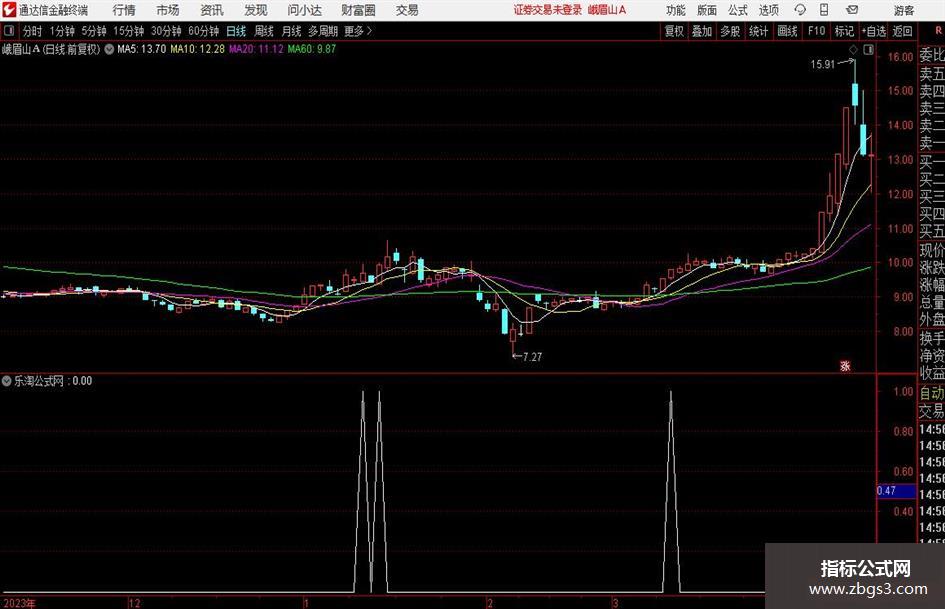Click 乐淘公式网 : 0.00 indicator title

(x=53, y=381)
